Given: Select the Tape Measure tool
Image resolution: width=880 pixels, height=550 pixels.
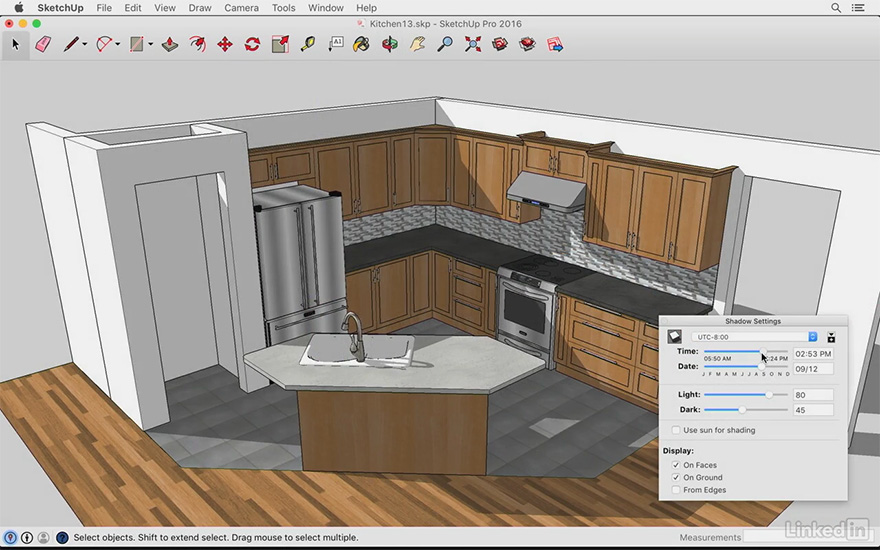Looking at the screenshot, I should coord(308,44).
